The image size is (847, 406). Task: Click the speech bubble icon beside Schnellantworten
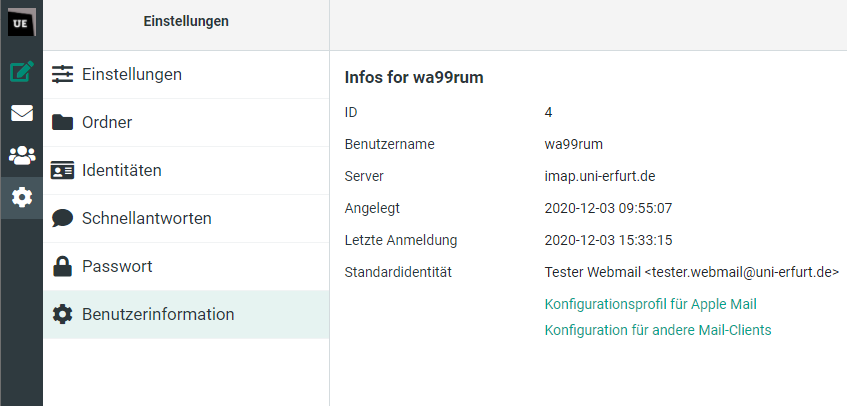(x=63, y=218)
